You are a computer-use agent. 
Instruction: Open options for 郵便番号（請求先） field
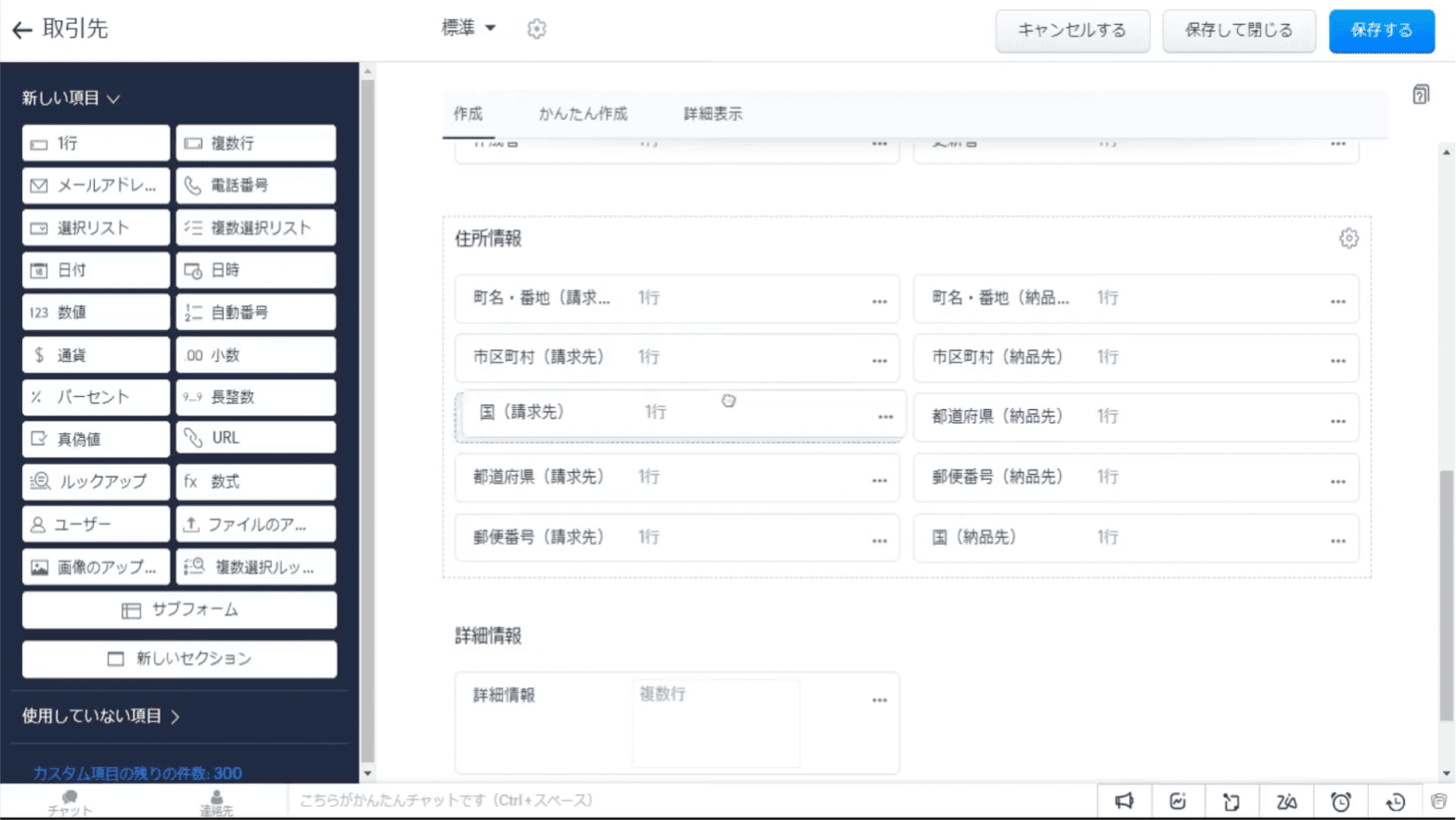(x=880, y=540)
